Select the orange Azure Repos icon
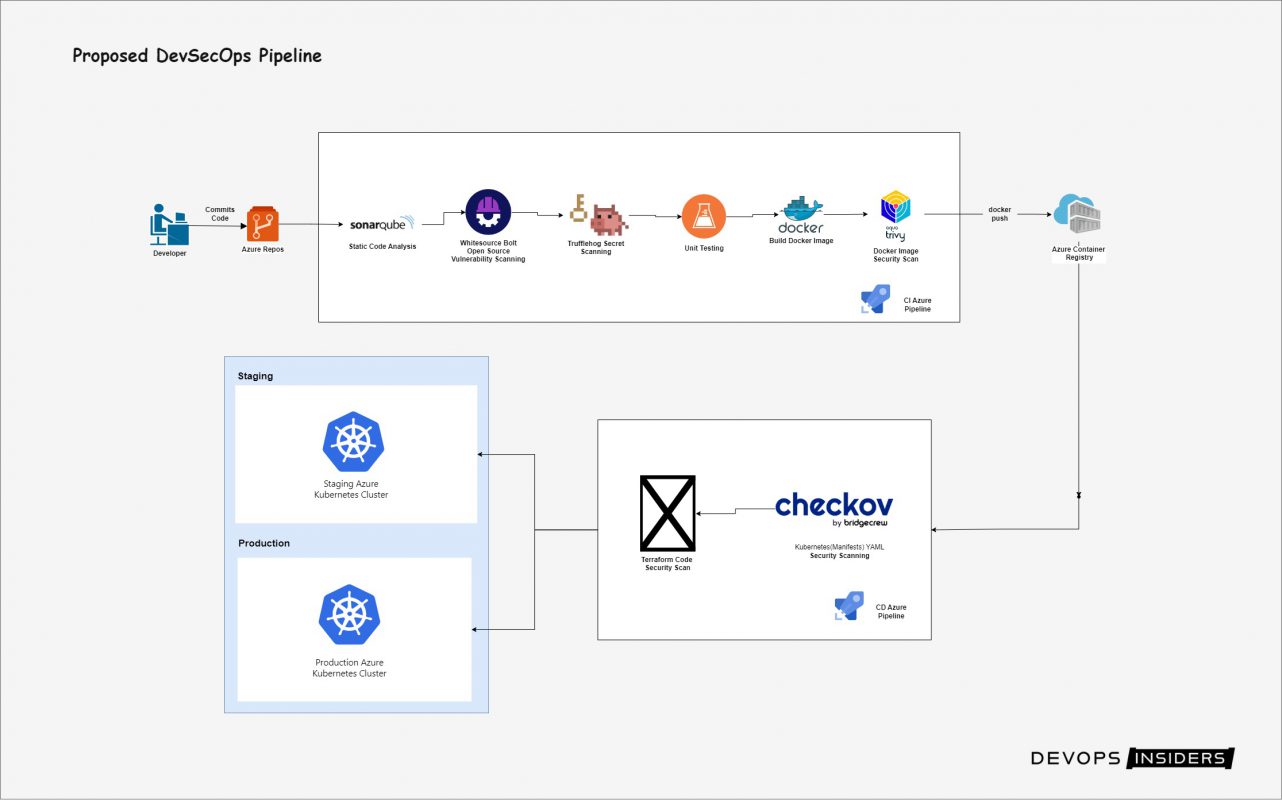 pyautogui.click(x=263, y=224)
